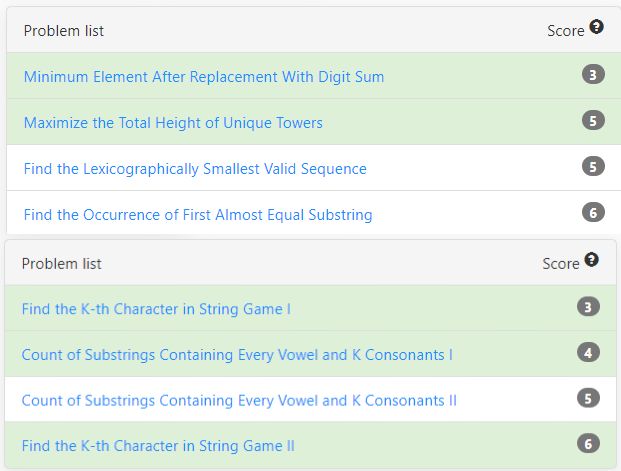This screenshot has width=621, height=471.
Task: Click the first Problem list header
Action: (x=64, y=31)
